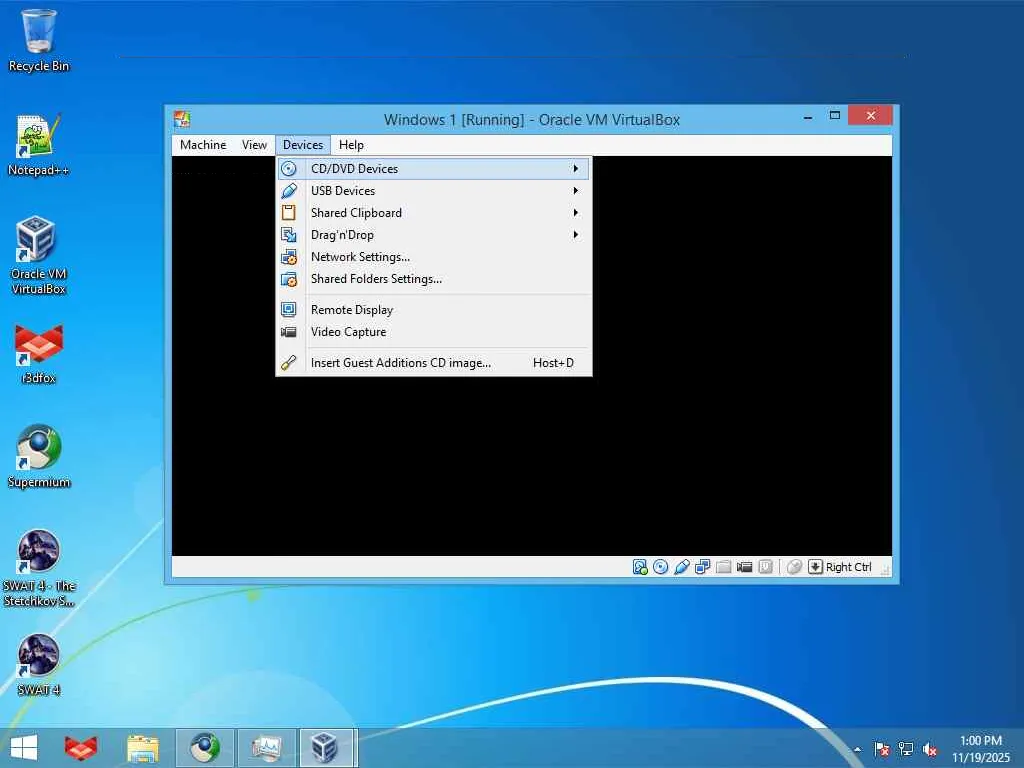Open the Windows Start button
Image resolution: width=1024 pixels, height=768 pixels.
pos(24,748)
